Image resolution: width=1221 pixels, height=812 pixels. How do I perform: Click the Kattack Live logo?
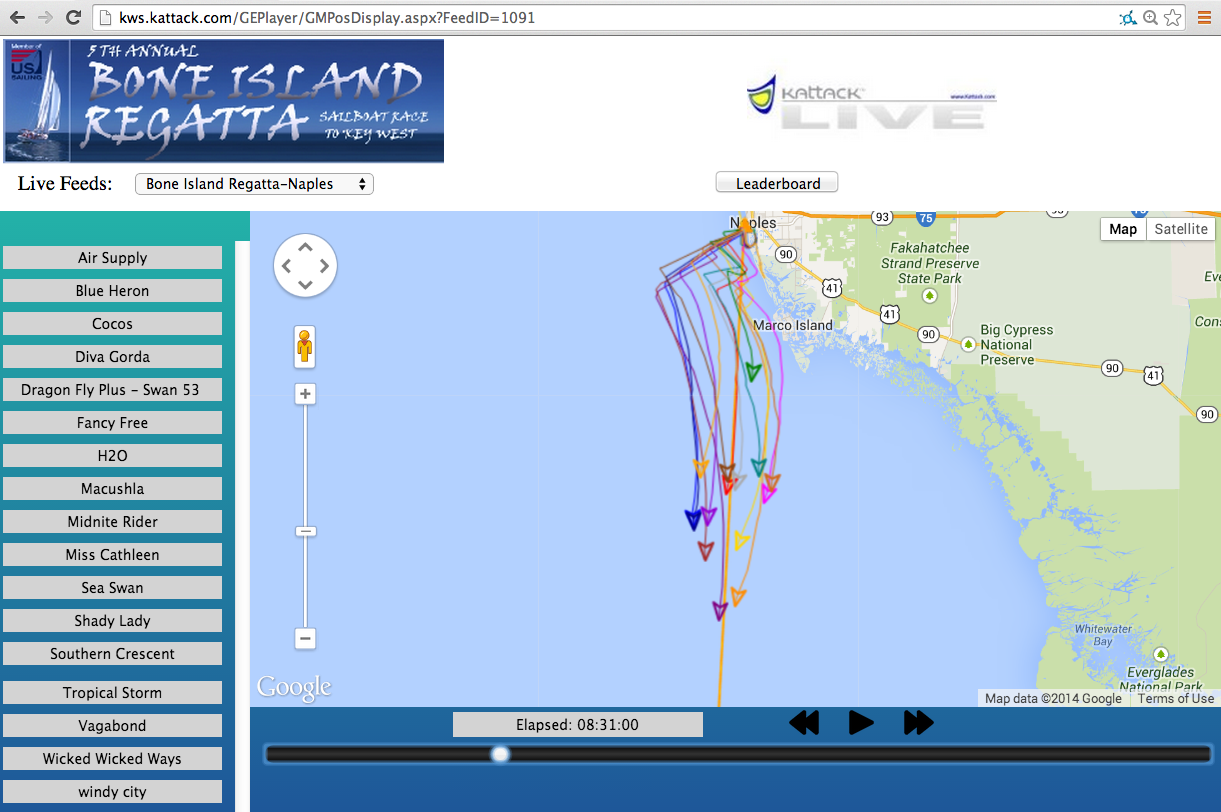871,101
